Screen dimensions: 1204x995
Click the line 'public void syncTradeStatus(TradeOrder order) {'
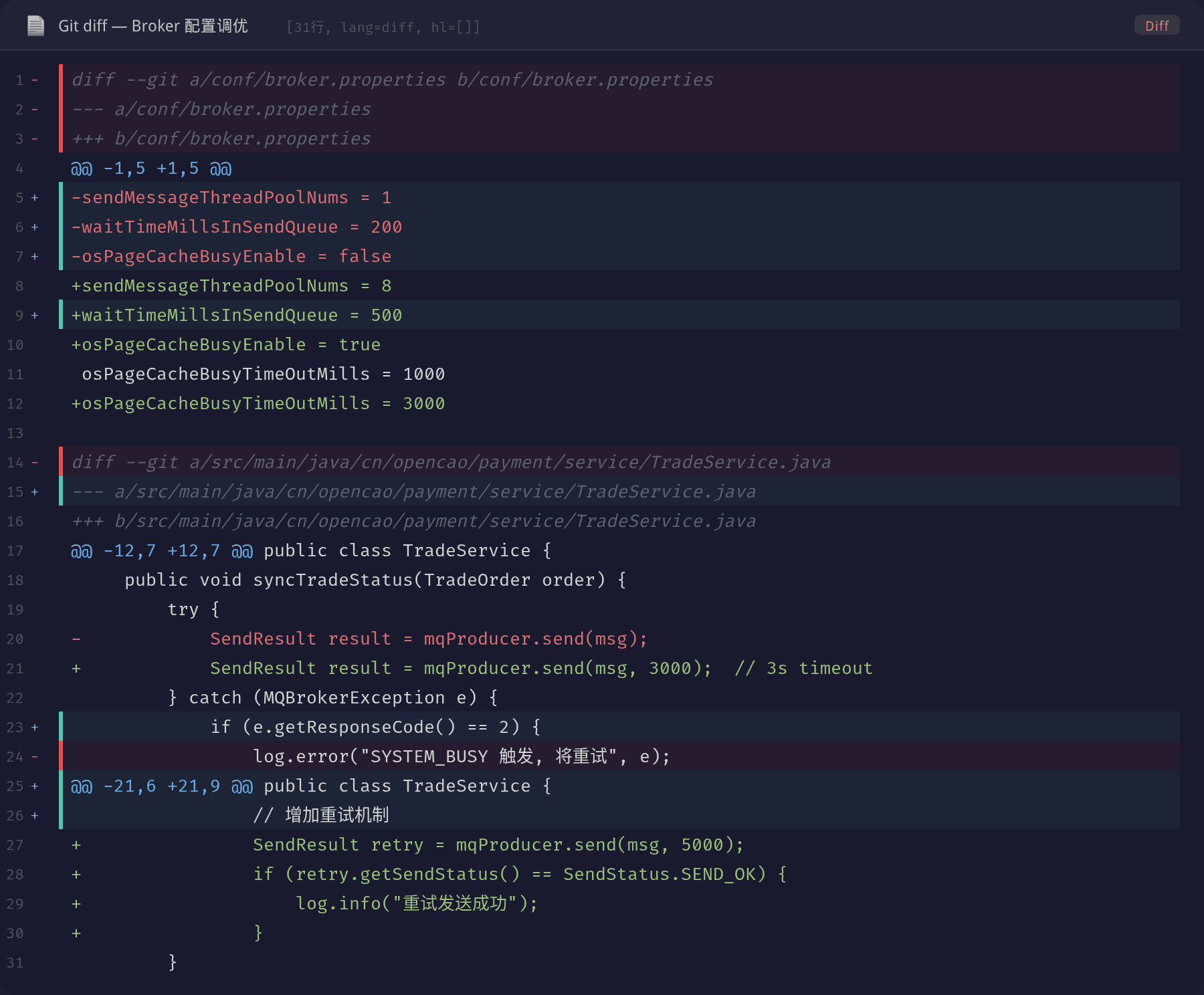point(376,580)
